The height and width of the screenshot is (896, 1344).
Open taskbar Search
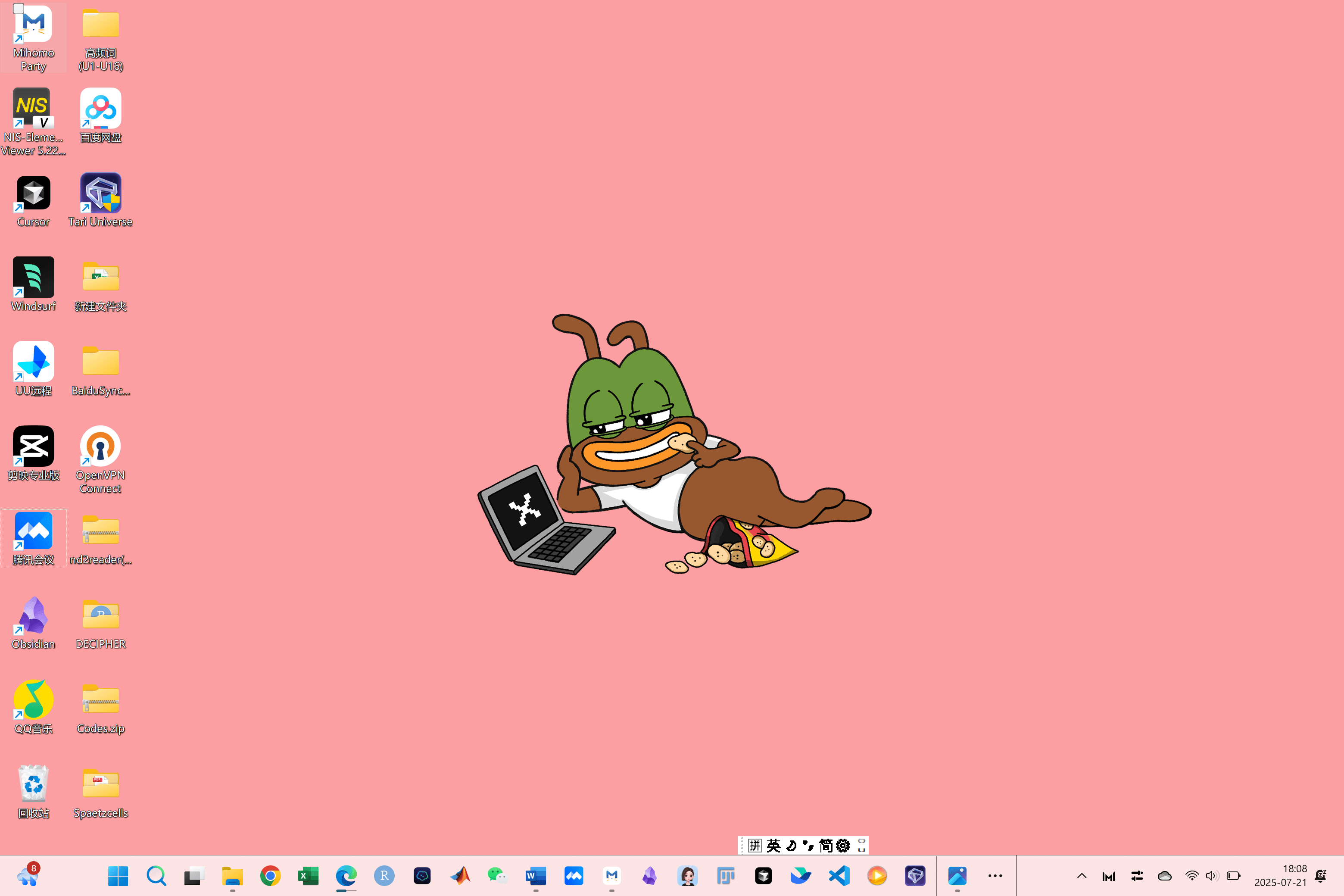(156, 875)
